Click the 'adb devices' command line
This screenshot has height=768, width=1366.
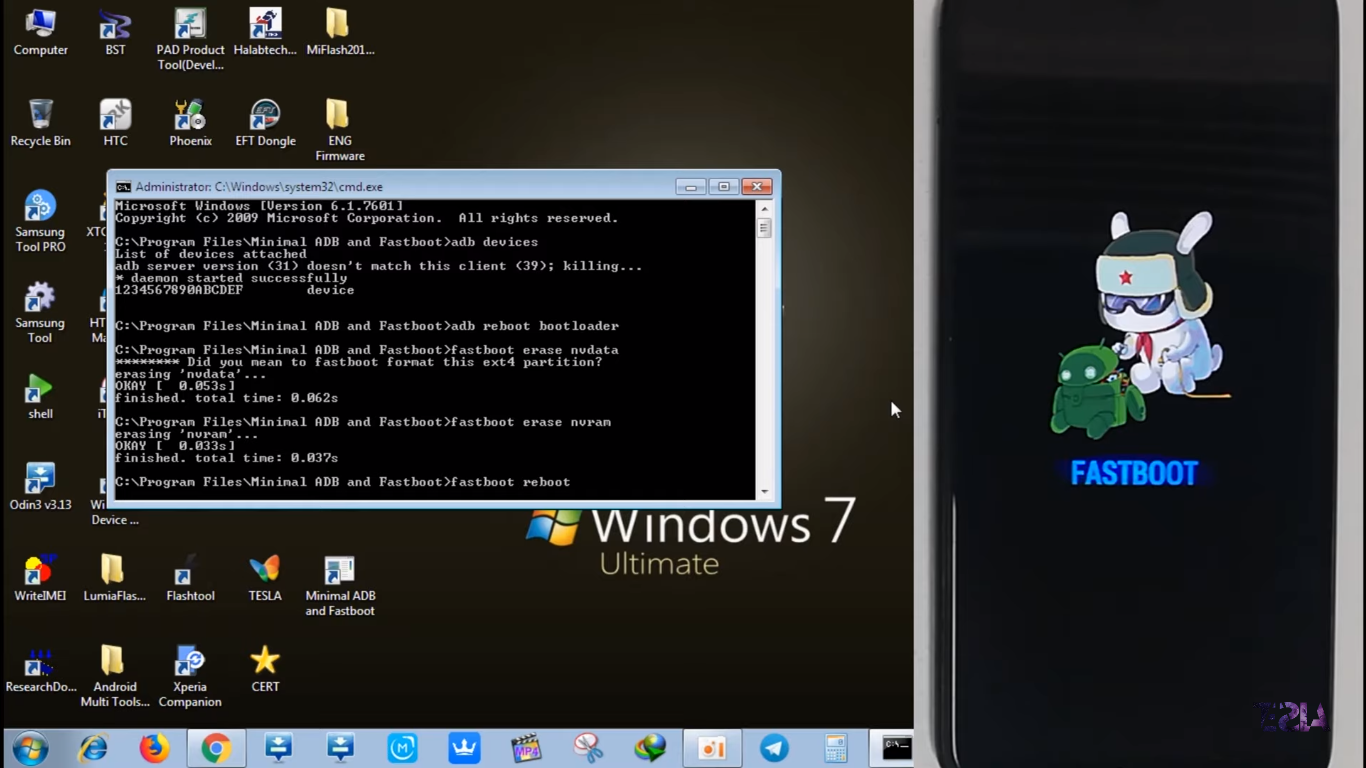click(x=327, y=242)
